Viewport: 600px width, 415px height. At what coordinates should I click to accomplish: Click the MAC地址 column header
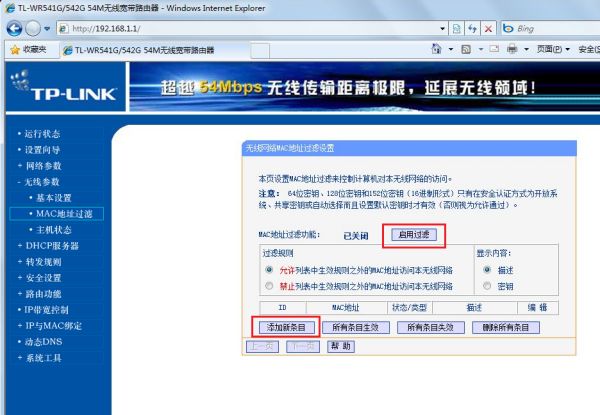click(346, 308)
